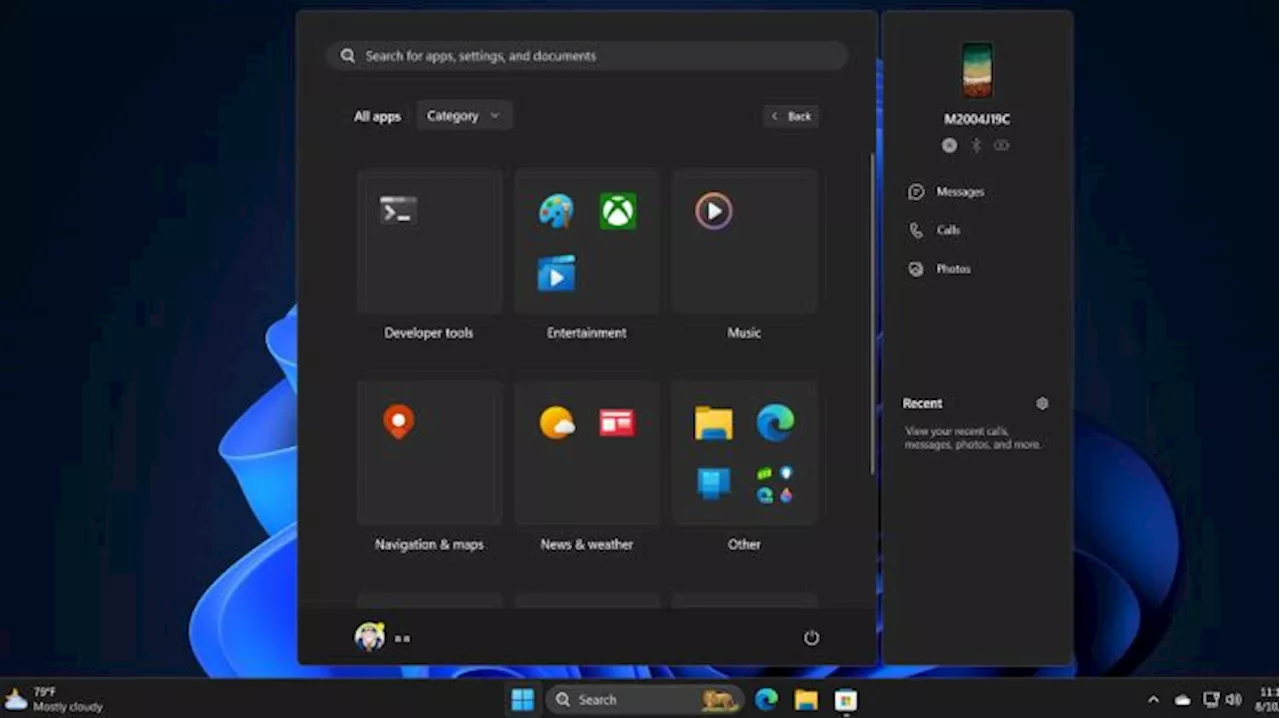1280x718 pixels.
Task: Open the Other category label
Action: [x=744, y=545]
